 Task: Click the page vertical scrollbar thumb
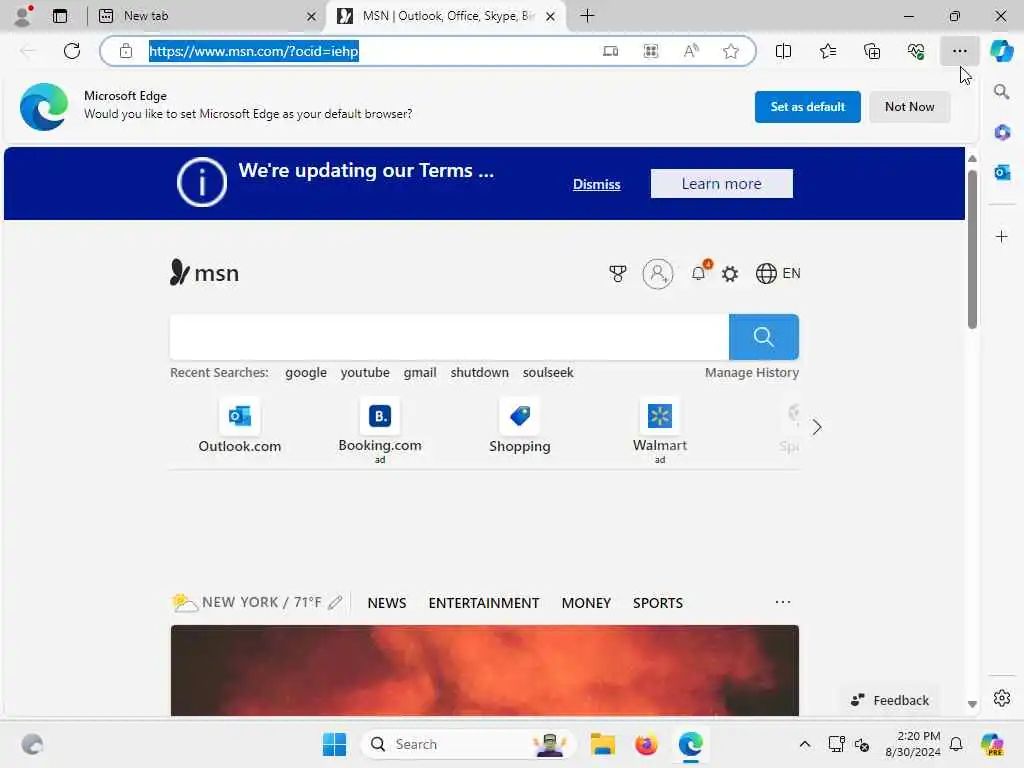pos(972,248)
